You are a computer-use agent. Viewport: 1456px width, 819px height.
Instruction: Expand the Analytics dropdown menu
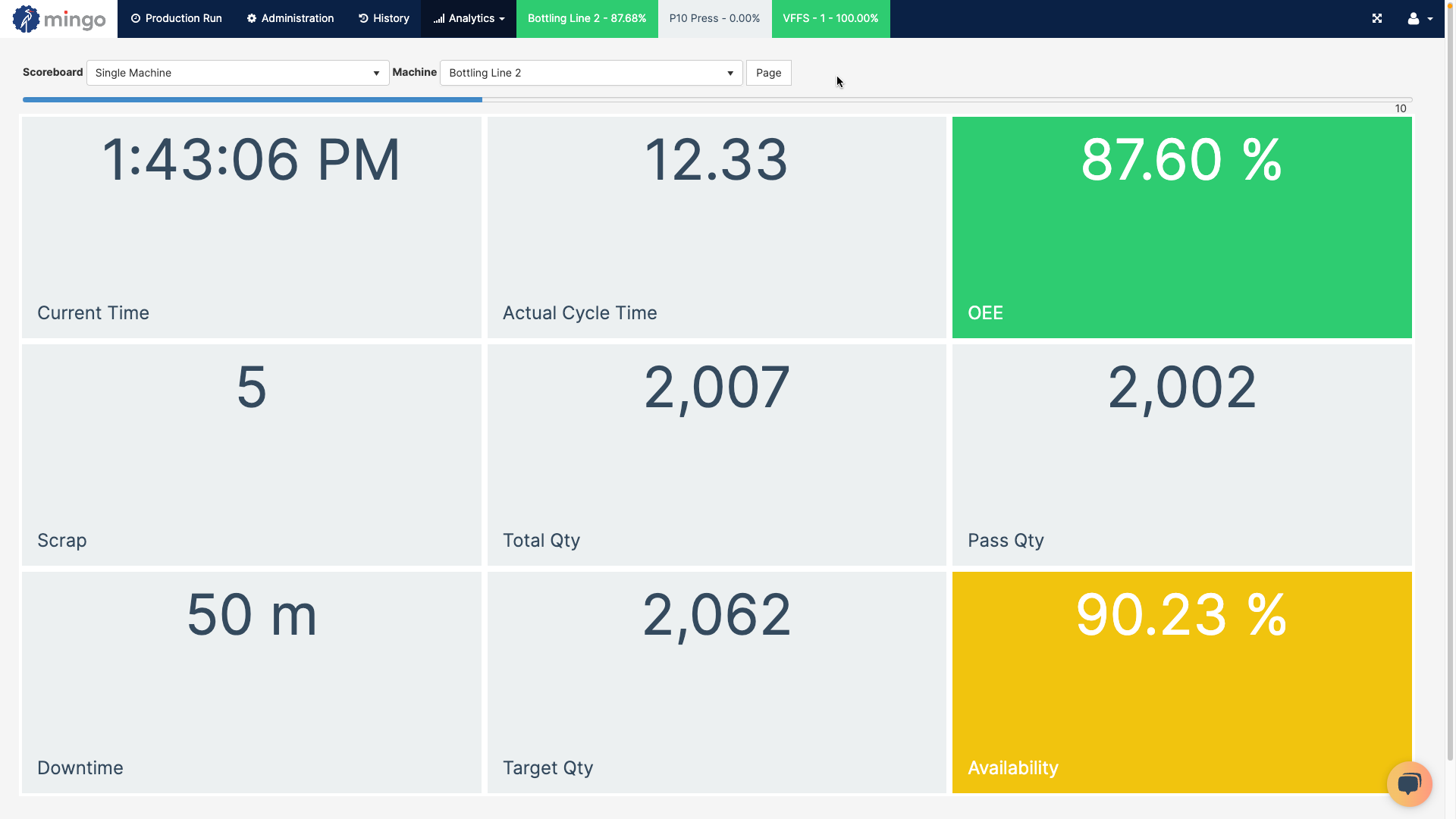(469, 18)
